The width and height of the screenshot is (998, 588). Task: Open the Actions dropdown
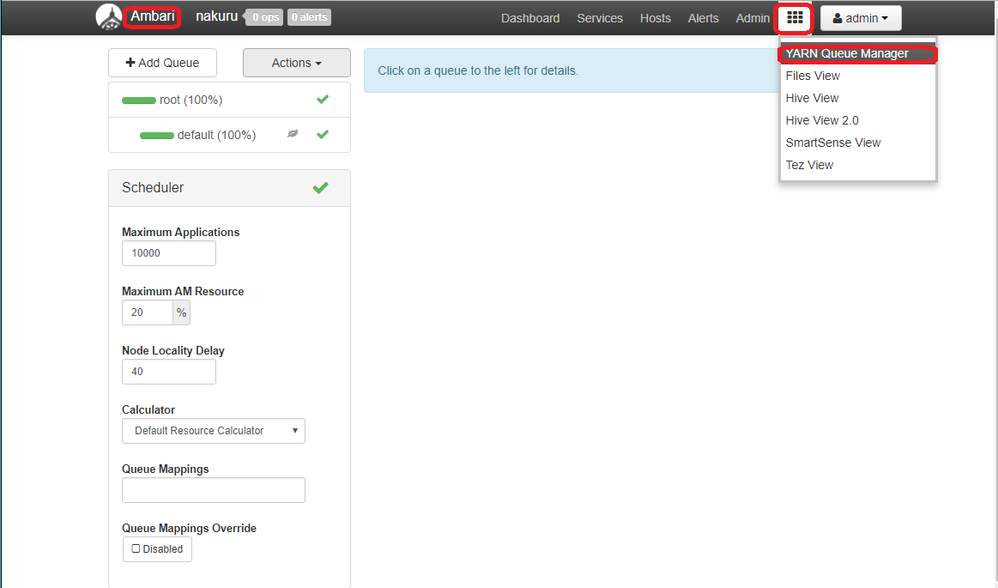point(297,62)
